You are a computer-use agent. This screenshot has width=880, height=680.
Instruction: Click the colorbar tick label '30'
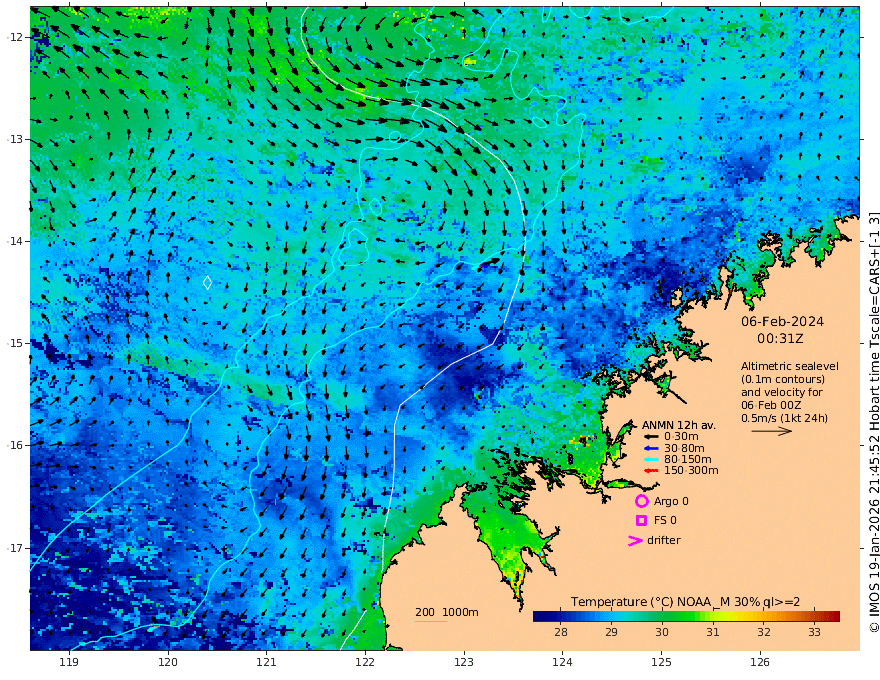[662, 632]
